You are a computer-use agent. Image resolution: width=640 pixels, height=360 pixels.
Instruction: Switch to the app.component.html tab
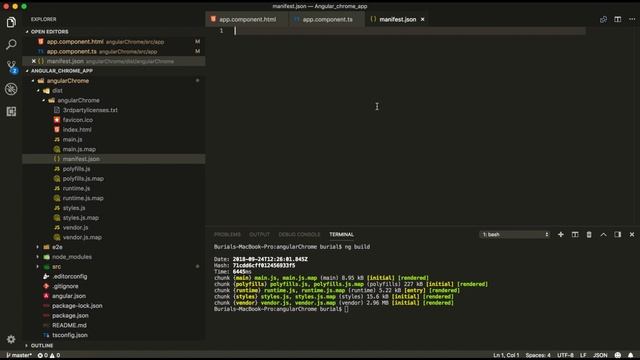(x=247, y=19)
